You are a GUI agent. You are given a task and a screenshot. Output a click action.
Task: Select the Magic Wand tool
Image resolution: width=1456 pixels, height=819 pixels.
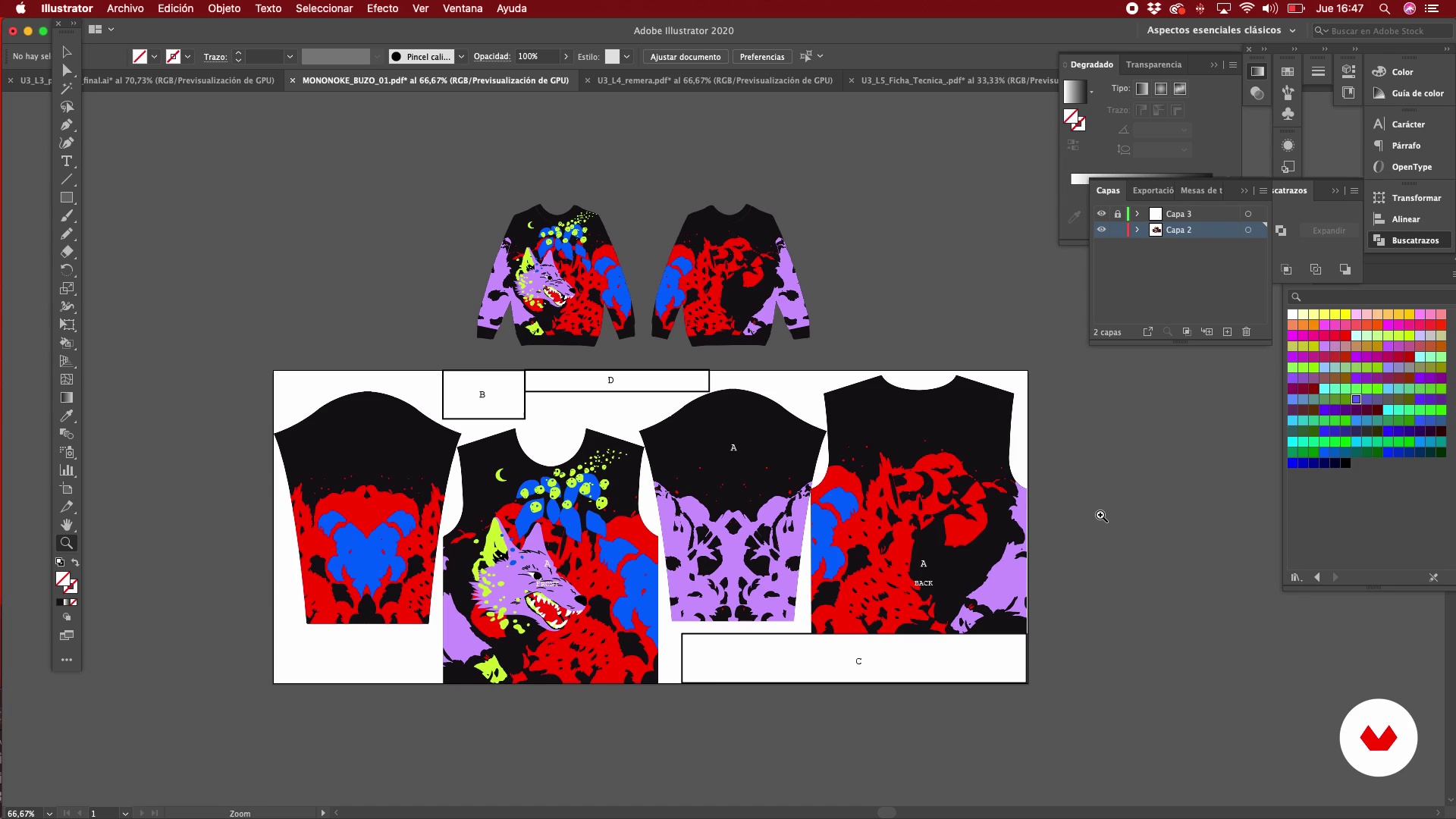click(67, 88)
